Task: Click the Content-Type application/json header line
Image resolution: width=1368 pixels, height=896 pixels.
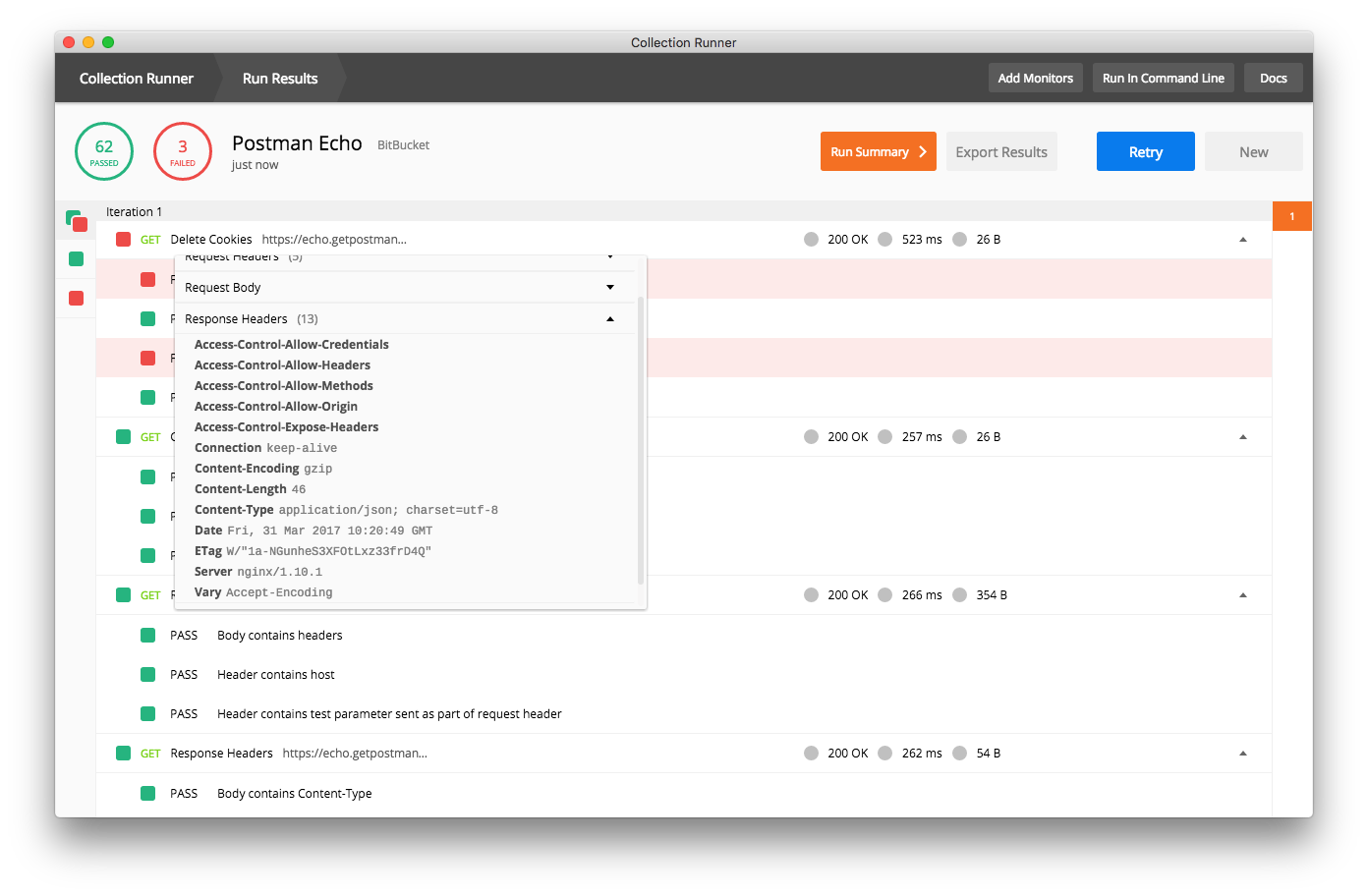Action: pos(346,510)
